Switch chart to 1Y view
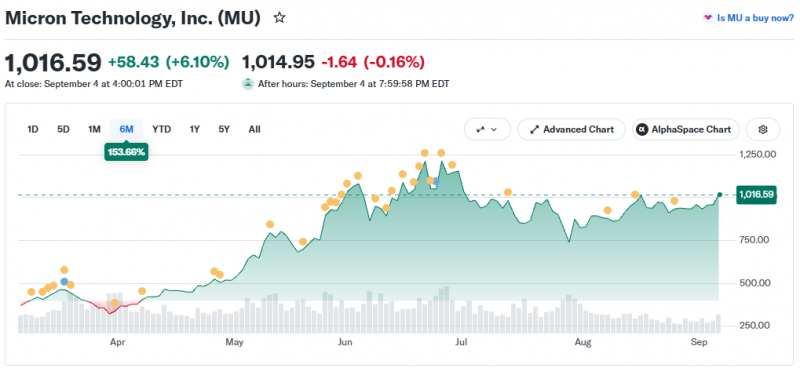800x368 pixels. click(x=194, y=130)
